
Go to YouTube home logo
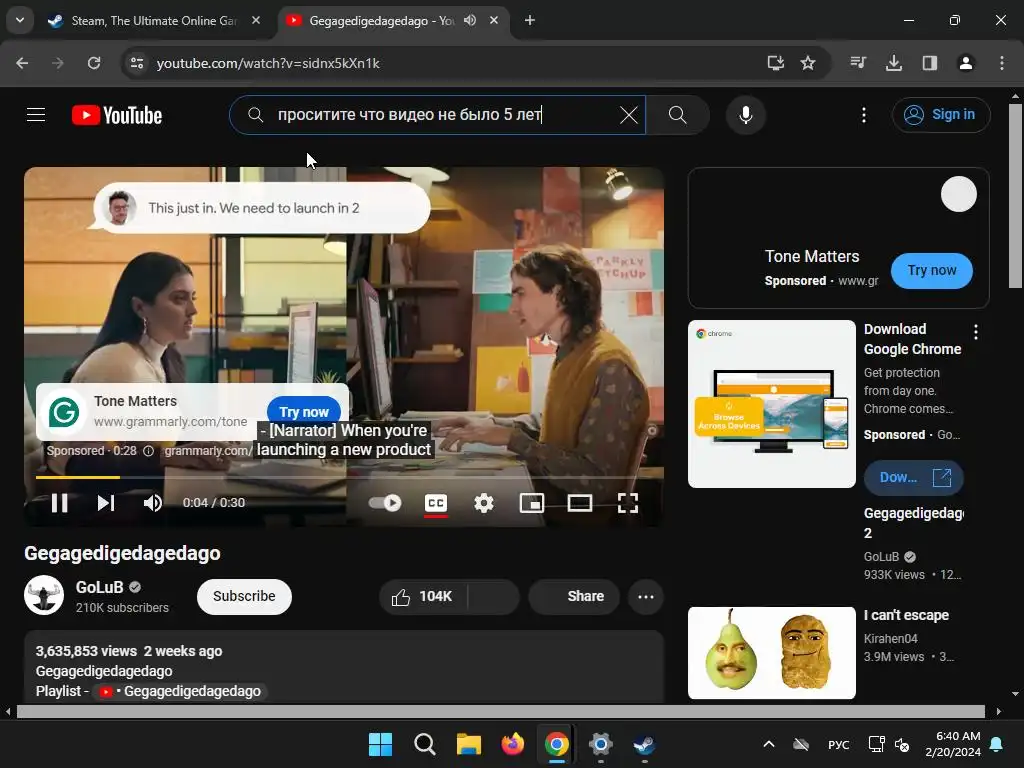tap(117, 115)
